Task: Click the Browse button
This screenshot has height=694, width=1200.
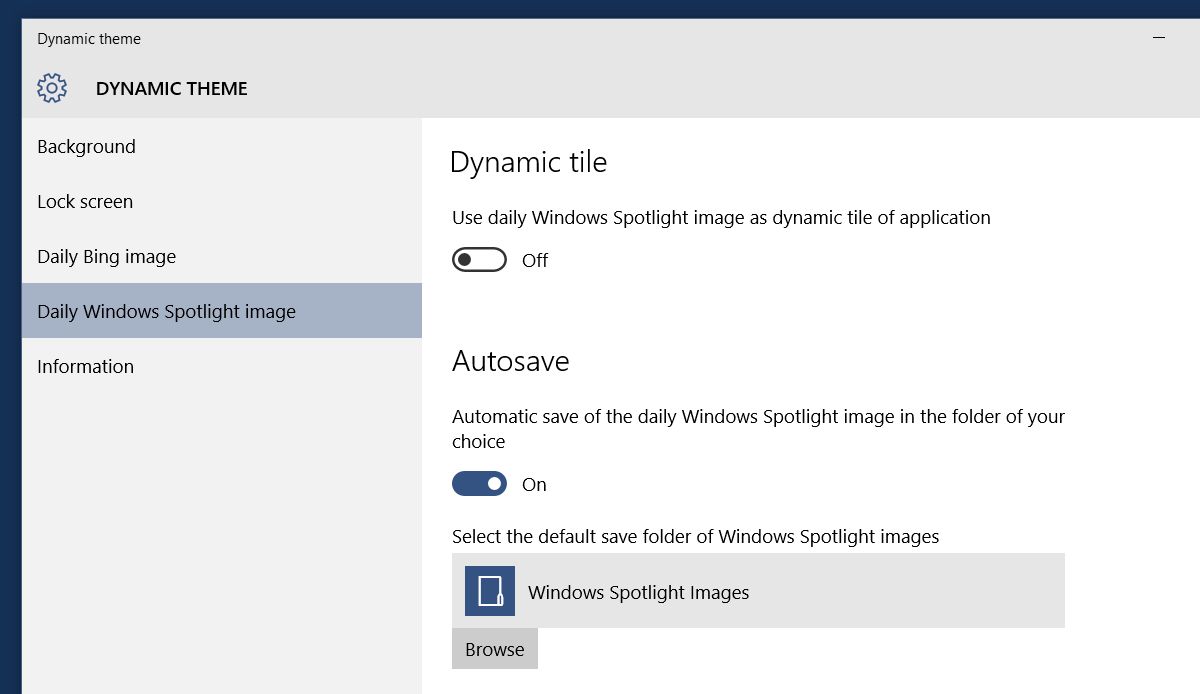Action: pos(495,649)
